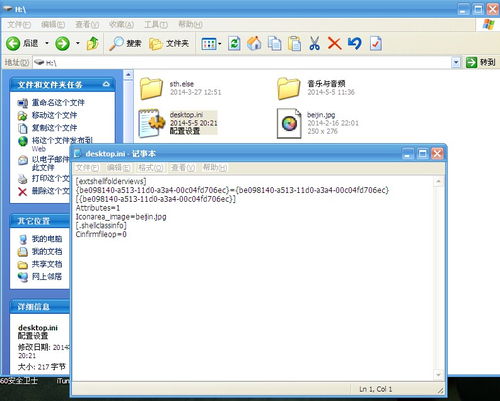Open Explorer's 工具(T) menu
This screenshot has width=500, height=401.
(156, 25)
